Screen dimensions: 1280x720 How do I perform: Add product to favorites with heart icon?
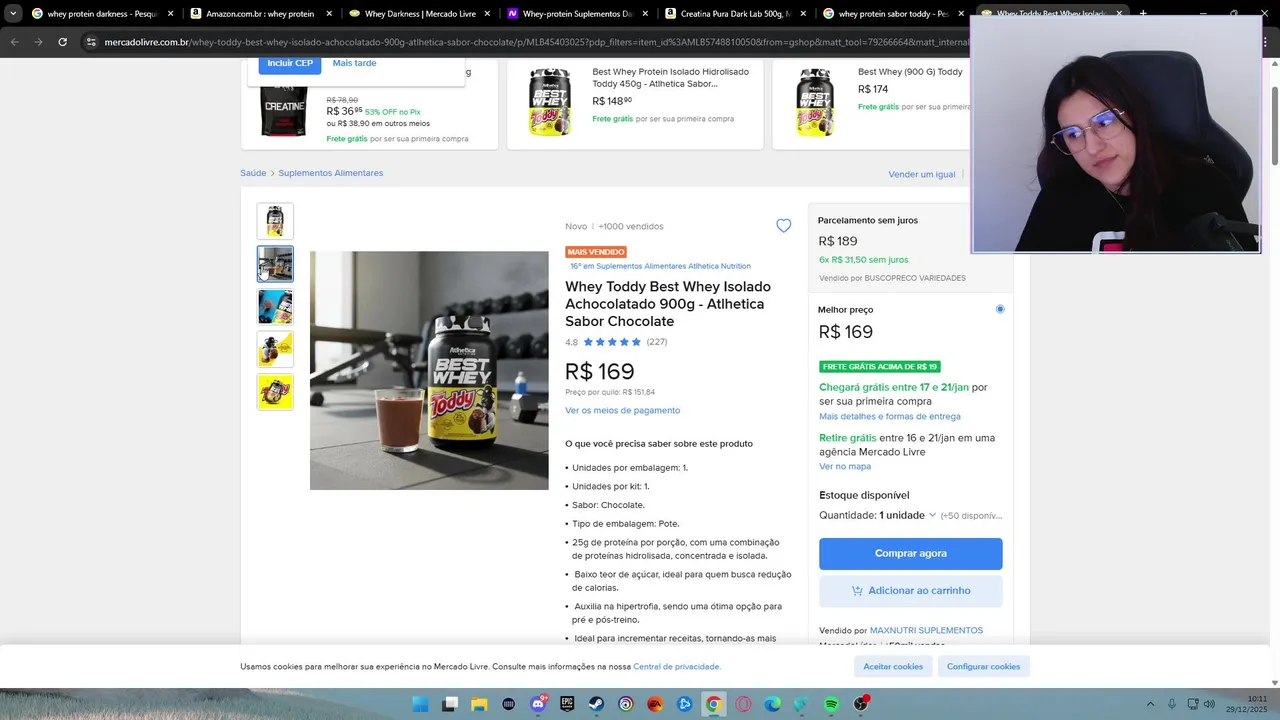[783, 226]
